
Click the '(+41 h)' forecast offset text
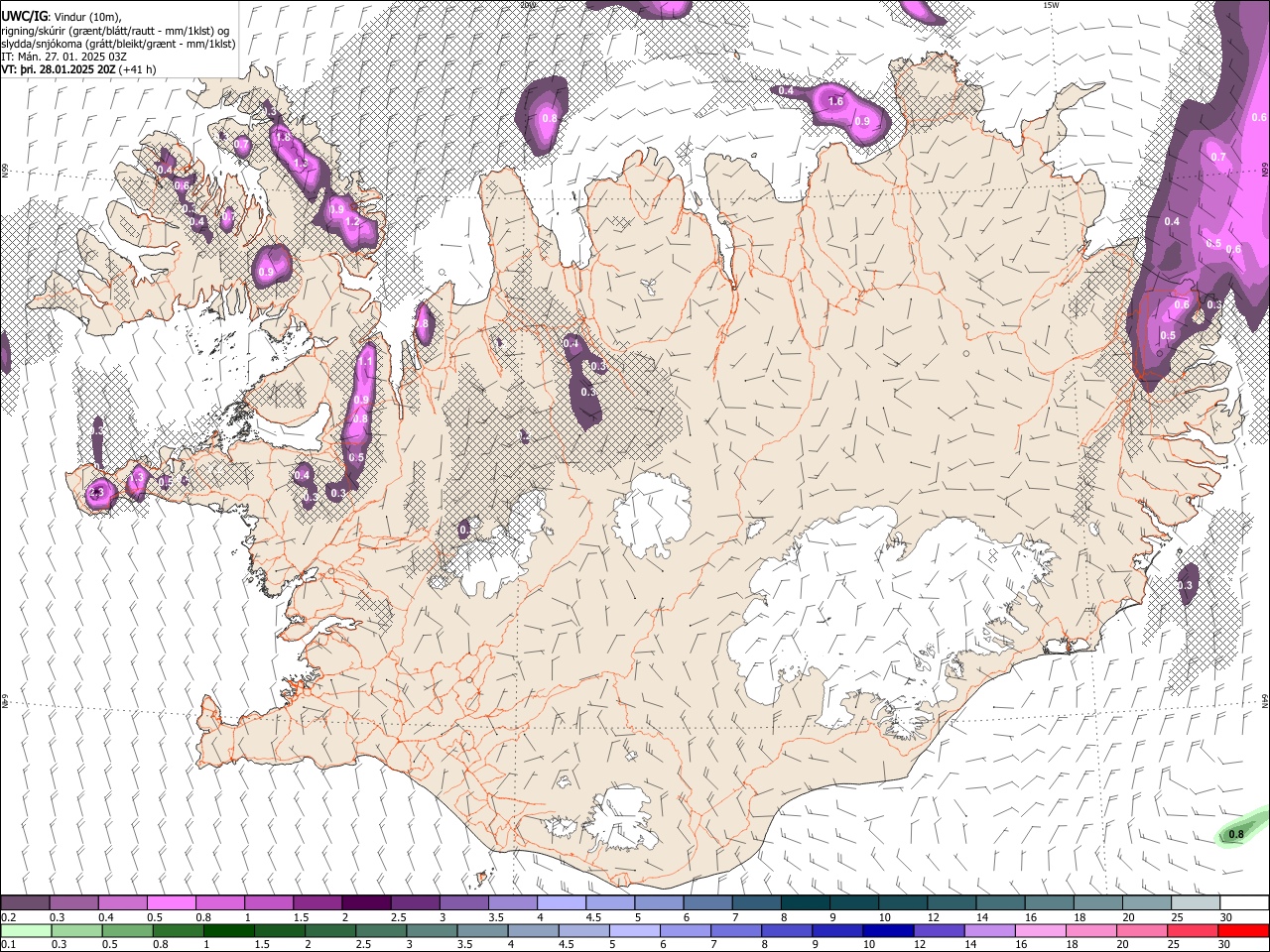point(137,69)
